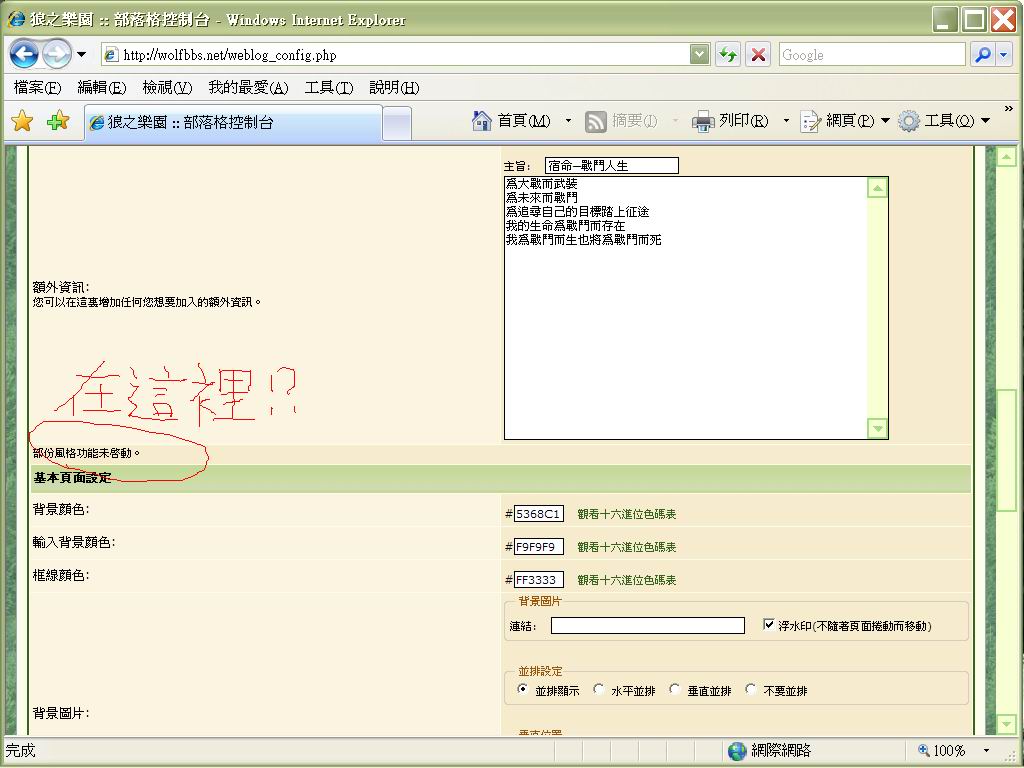This screenshot has width=1024, height=768.
Task: Open the zoom level 100% dropdown arrow
Action: click(986, 751)
